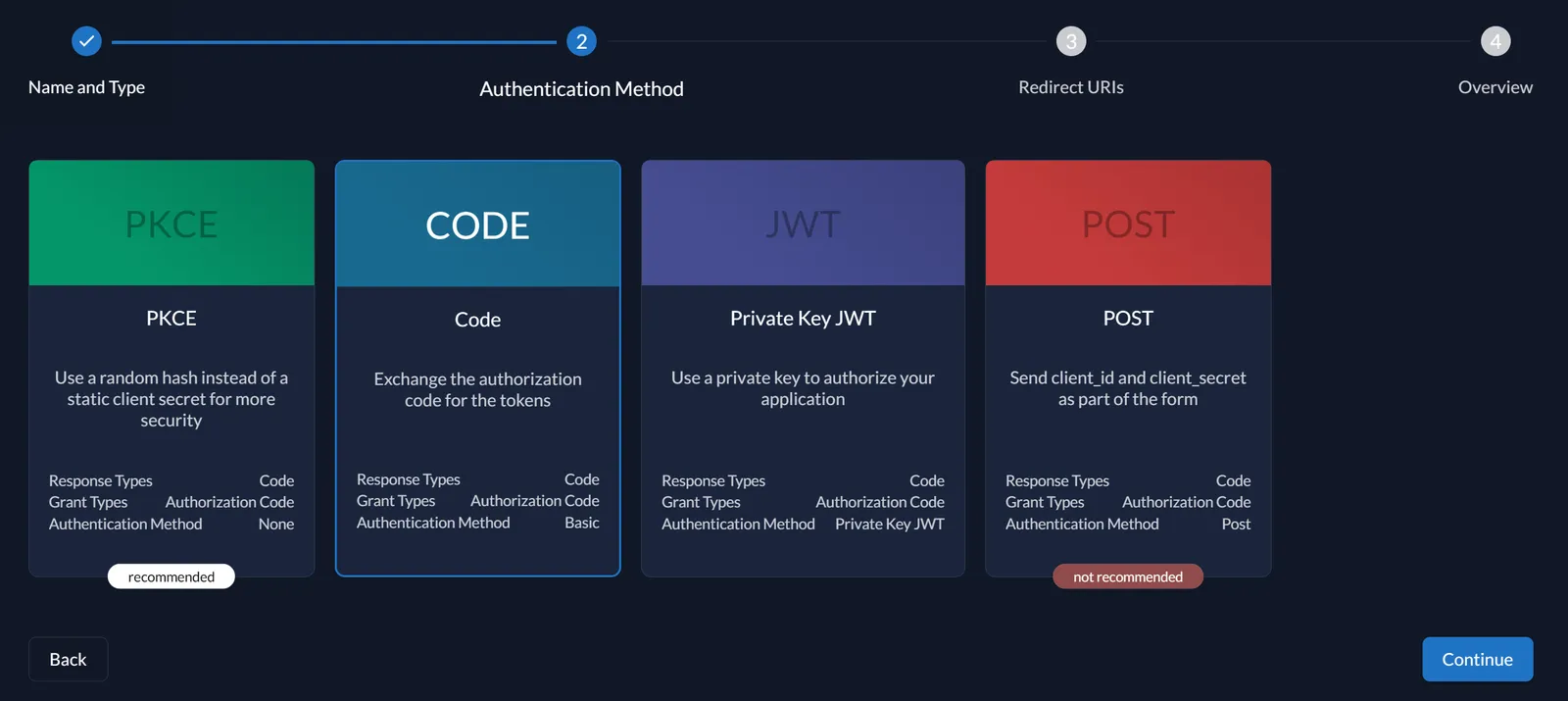Select the green PKCE banner
The width and height of the screenshot is (1568, 701).
coord(171,224)
